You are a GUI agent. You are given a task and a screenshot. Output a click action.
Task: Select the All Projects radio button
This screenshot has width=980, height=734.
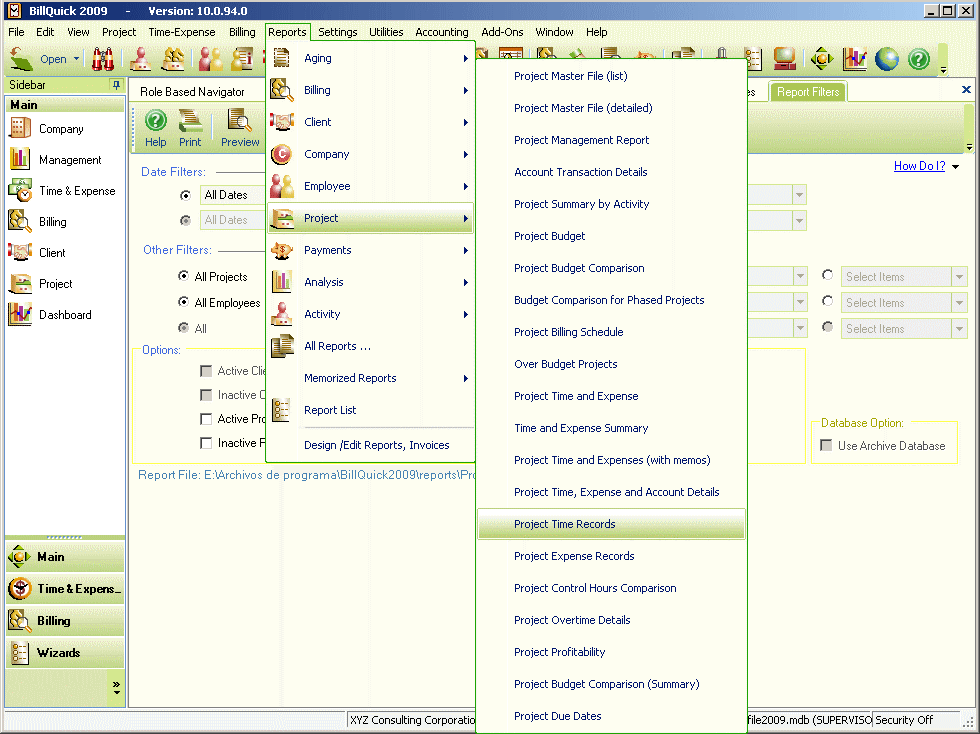click(183, 276)
